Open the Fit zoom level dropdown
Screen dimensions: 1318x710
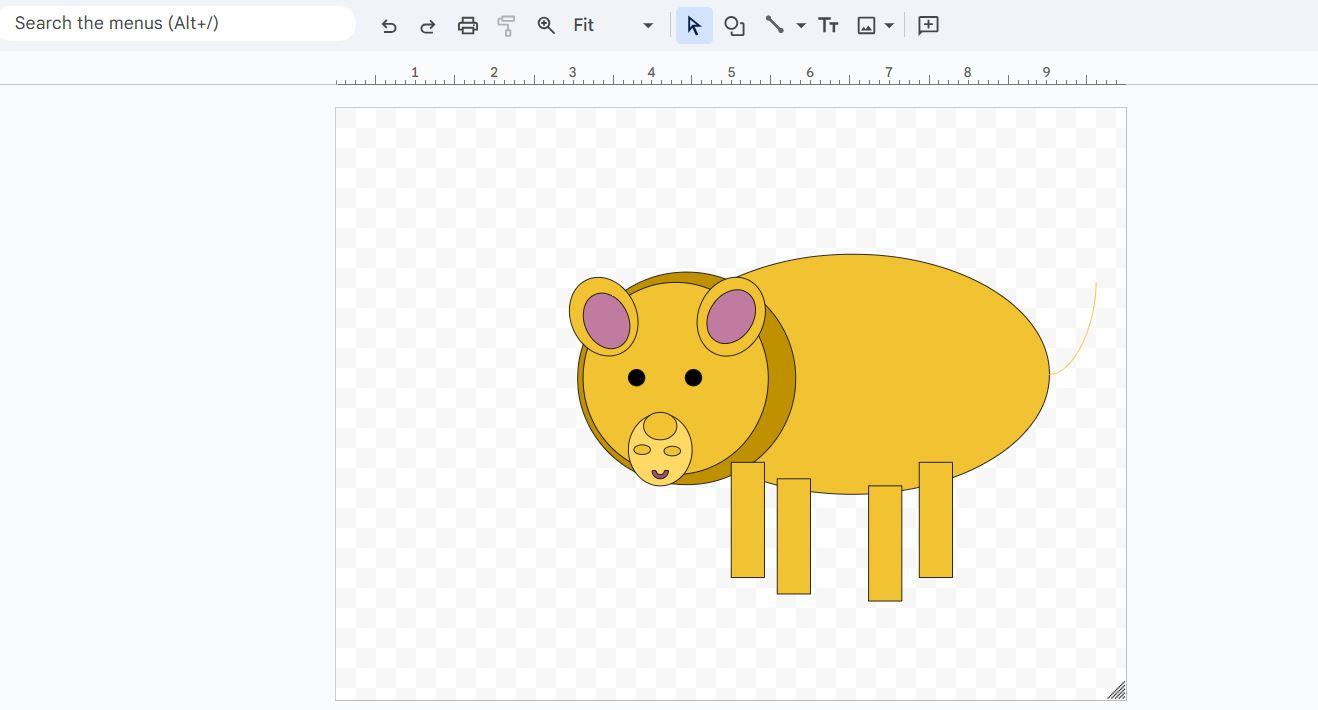tap(613, 26)
